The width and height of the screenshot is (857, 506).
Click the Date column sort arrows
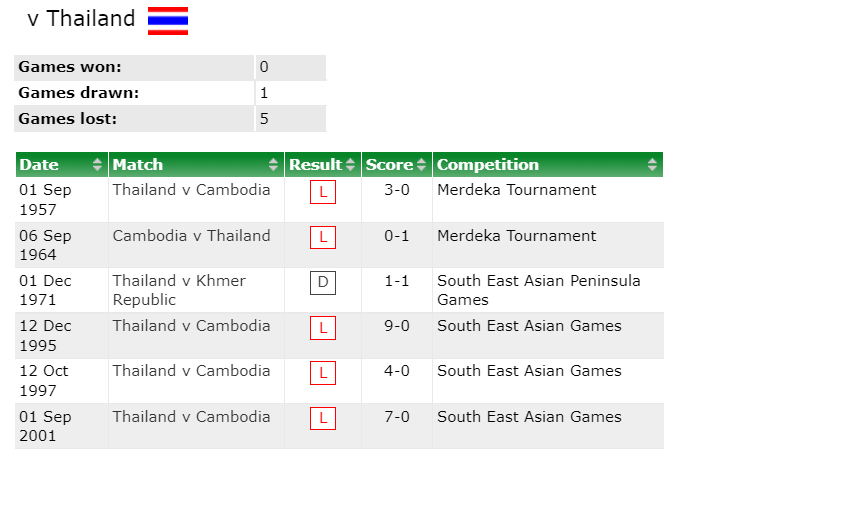pos(97,164)
